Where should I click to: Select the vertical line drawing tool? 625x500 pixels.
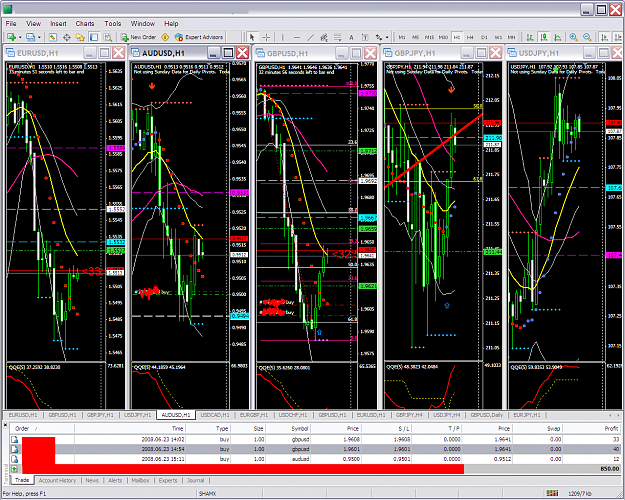tap(283, 37)
